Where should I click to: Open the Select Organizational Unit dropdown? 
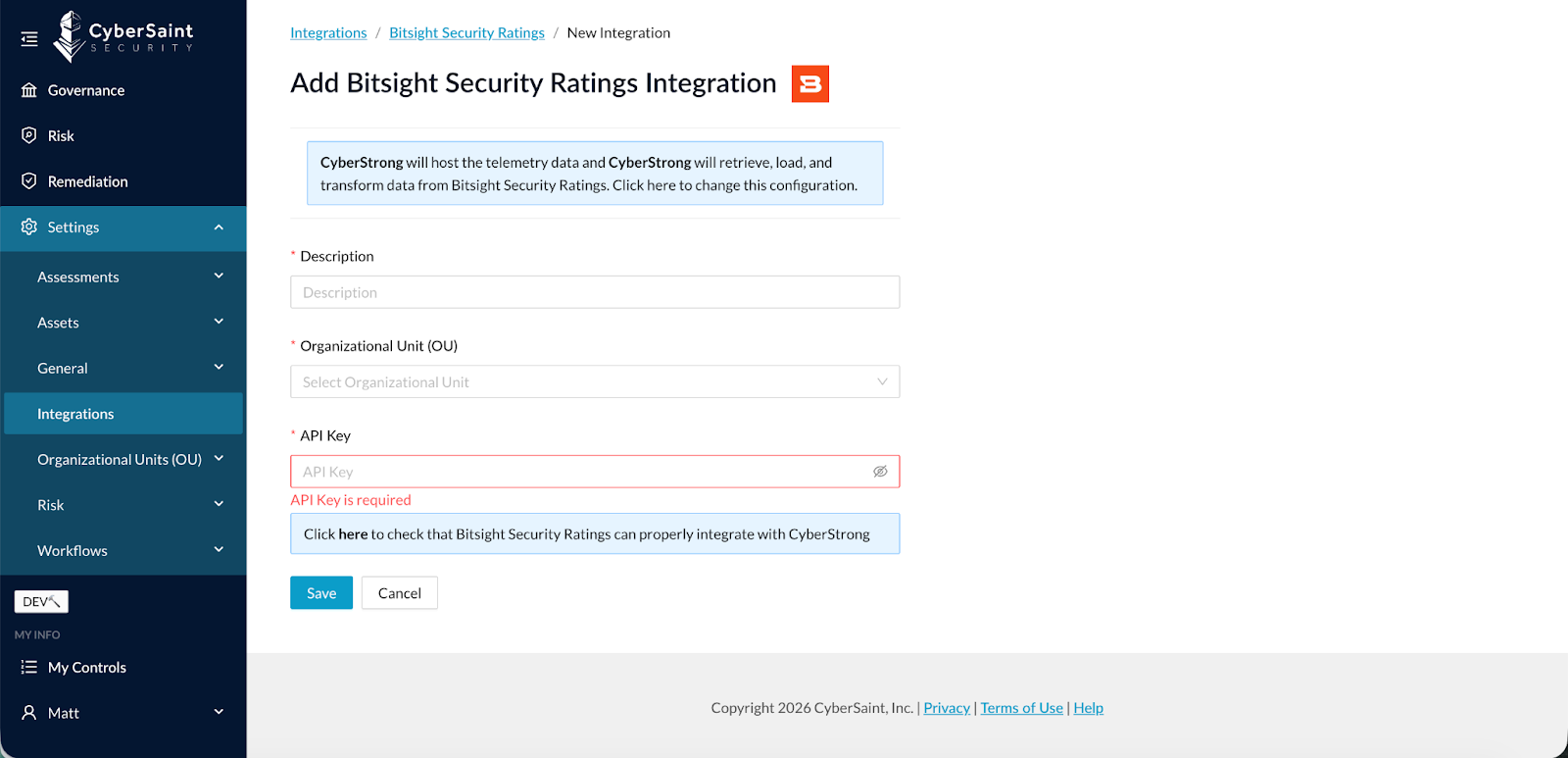pos(594,381)
